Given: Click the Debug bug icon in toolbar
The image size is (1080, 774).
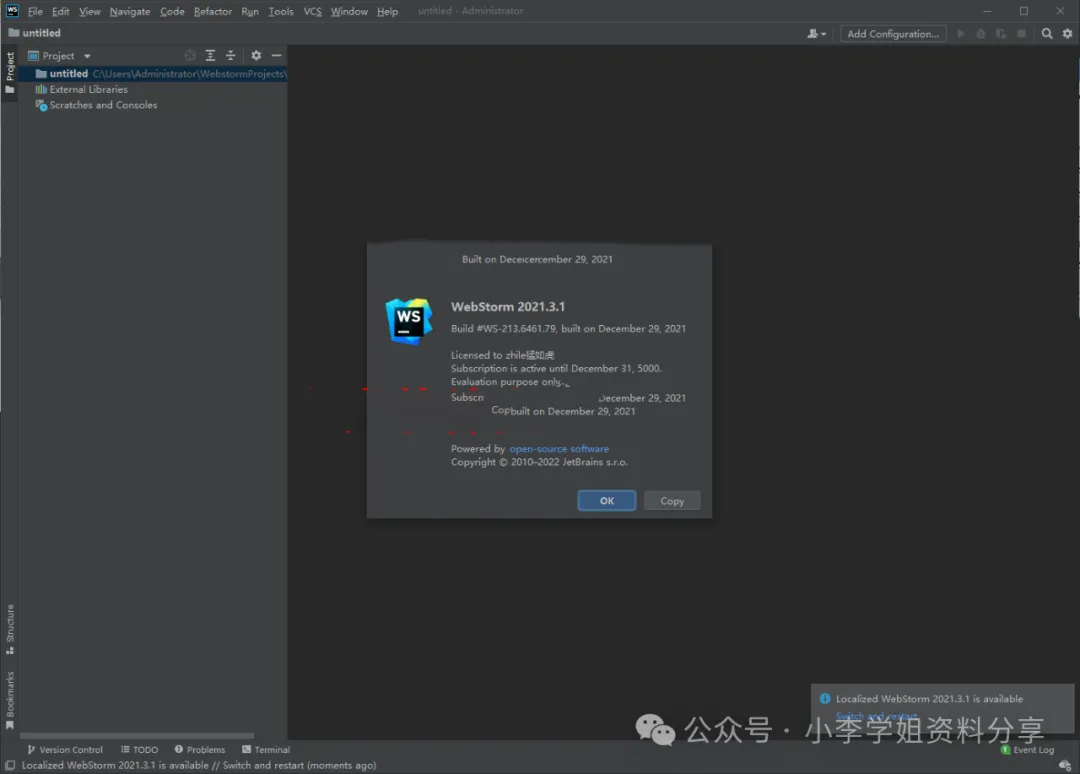Looking at the screenshot, I should [981, 33].
